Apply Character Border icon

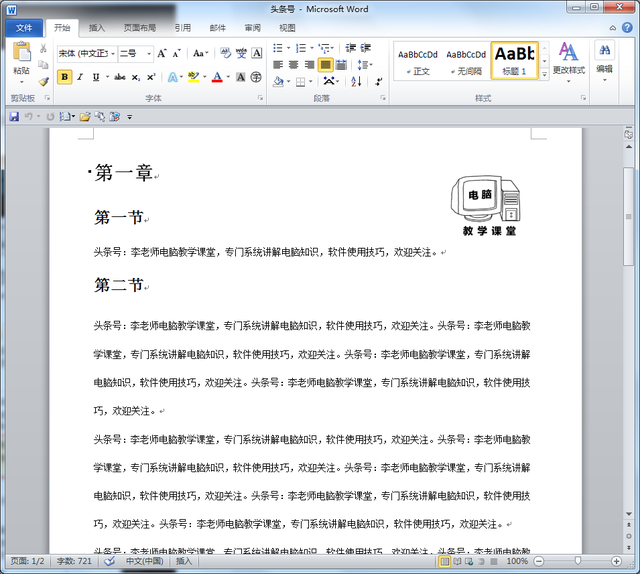(257, 53)
